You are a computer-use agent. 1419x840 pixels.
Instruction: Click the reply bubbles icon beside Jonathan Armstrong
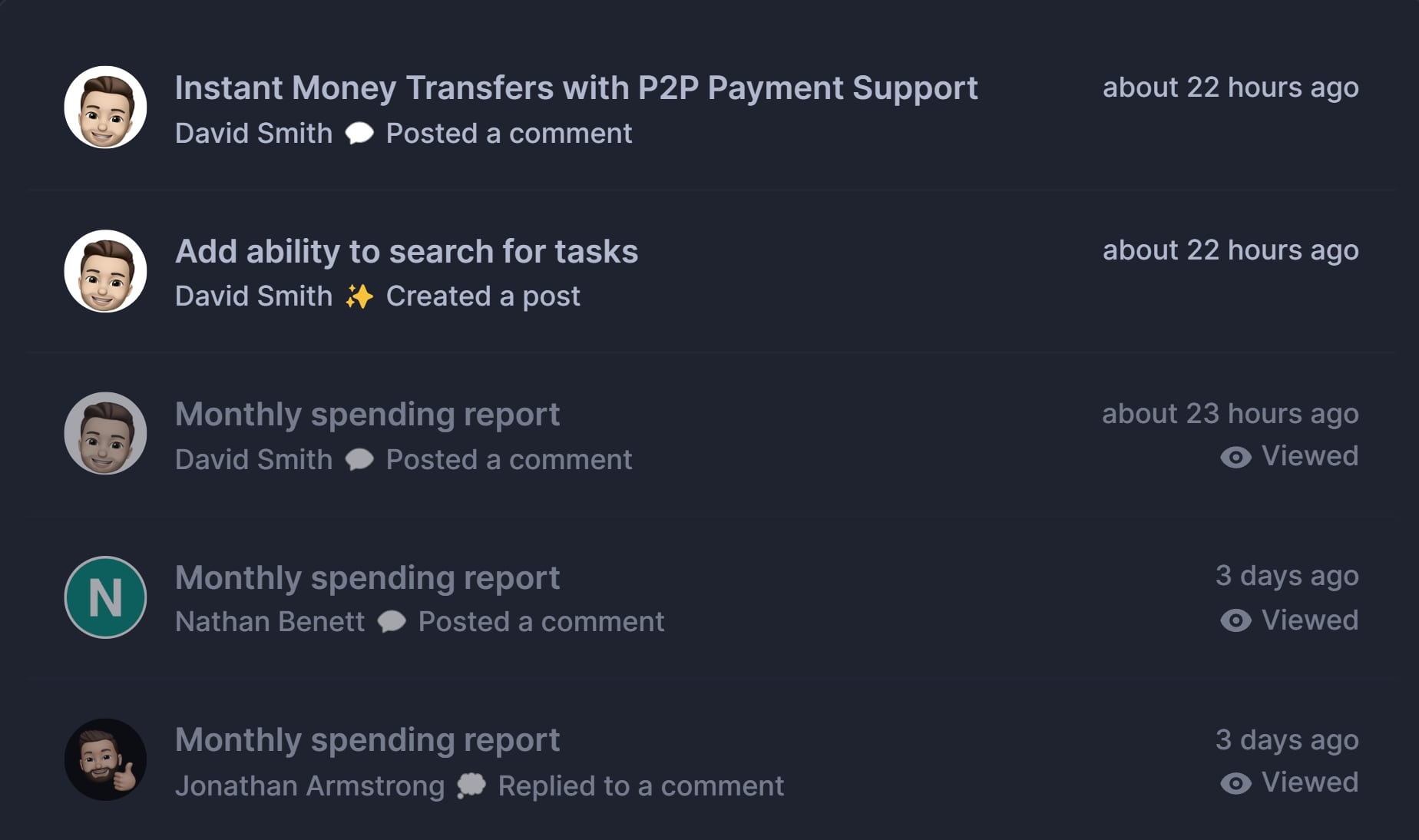[x=471, y=785]
